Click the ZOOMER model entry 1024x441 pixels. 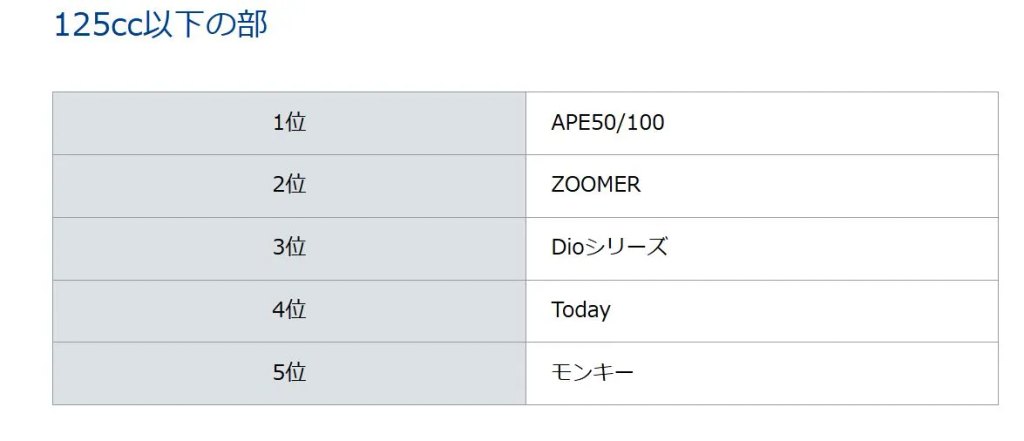pyautogui.click(x=596, y=185)
